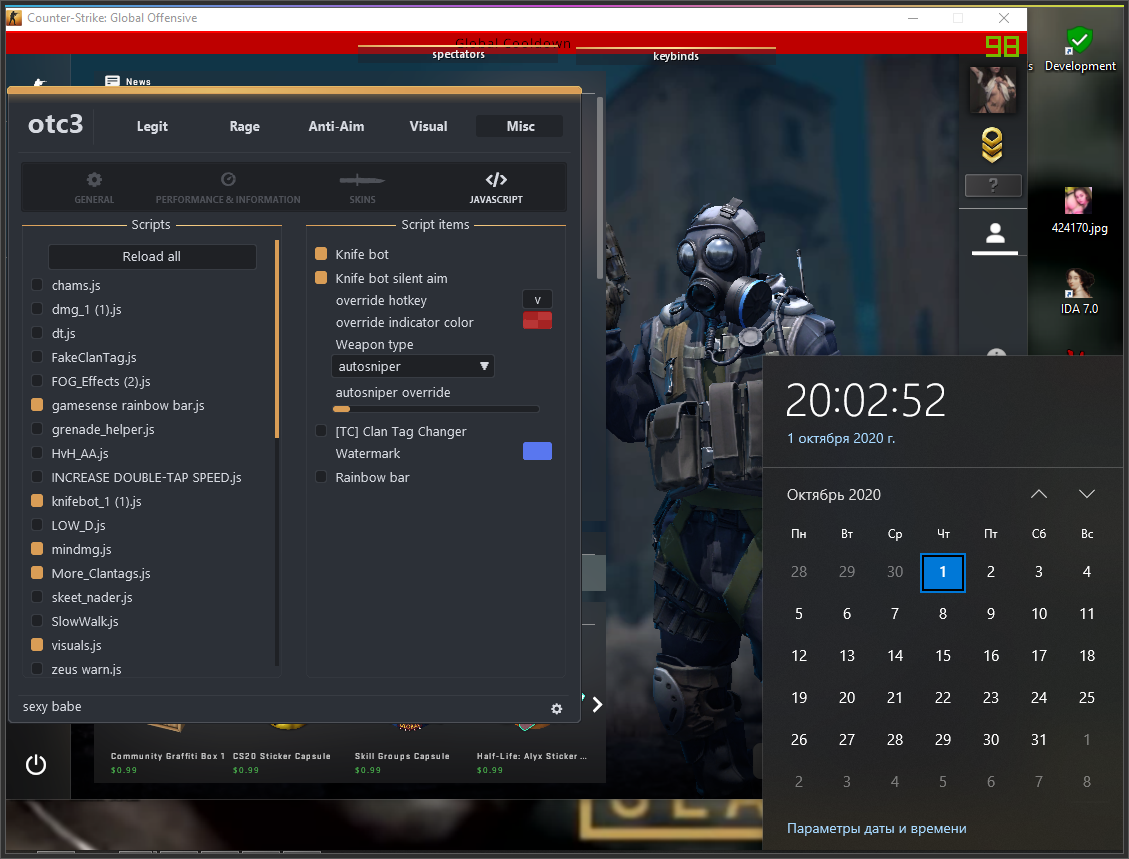Screen dimensions: 1129x859
Task: Adjust the autosniper override slider
Action: click(x=436, y=409)
